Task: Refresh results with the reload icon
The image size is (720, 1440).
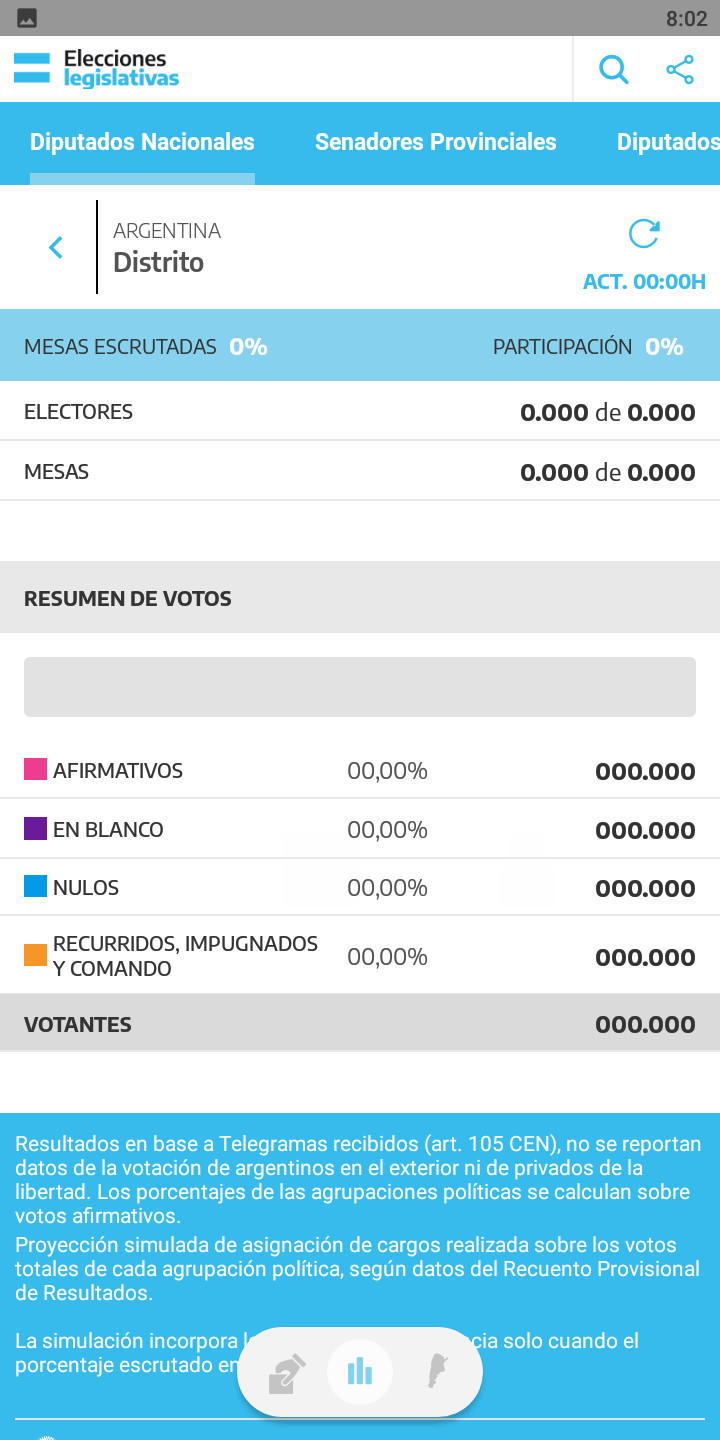Action: click(x=644, y=234)
